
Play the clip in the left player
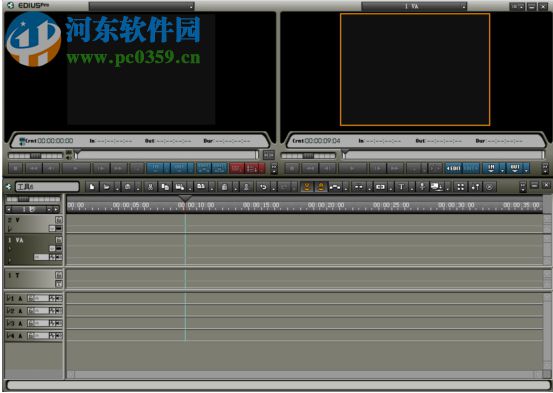point(75,168)
